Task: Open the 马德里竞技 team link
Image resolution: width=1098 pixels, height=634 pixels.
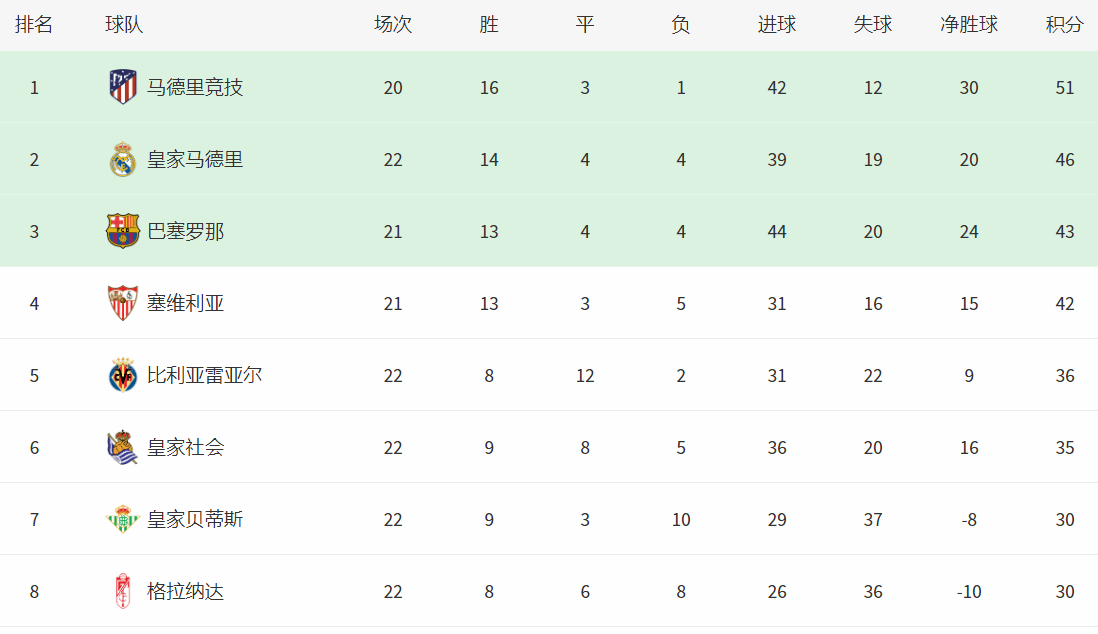Action: [x=195, y=88]
